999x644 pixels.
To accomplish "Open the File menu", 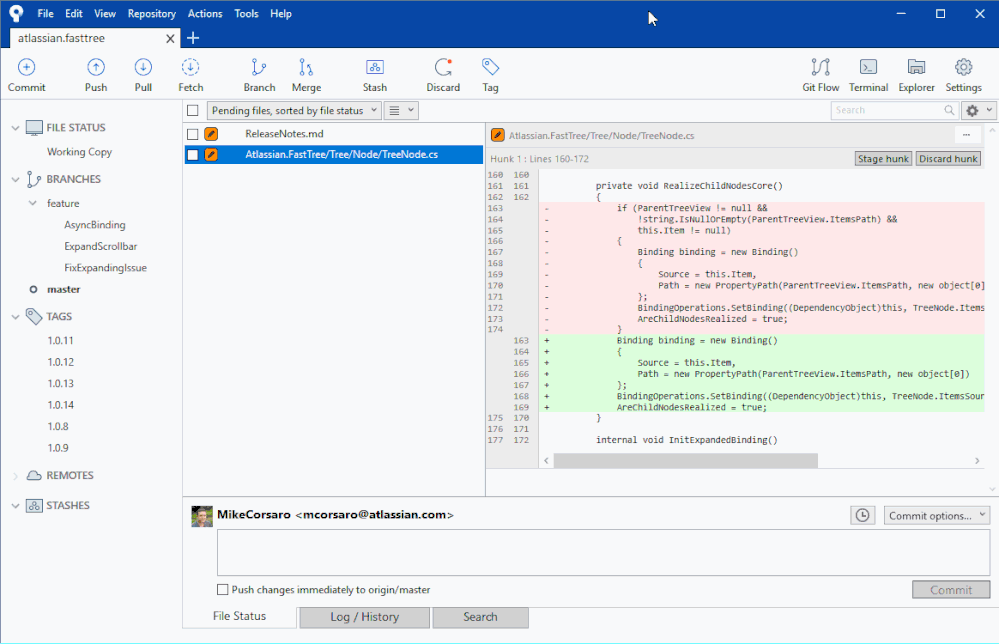I will pos(45,13).
